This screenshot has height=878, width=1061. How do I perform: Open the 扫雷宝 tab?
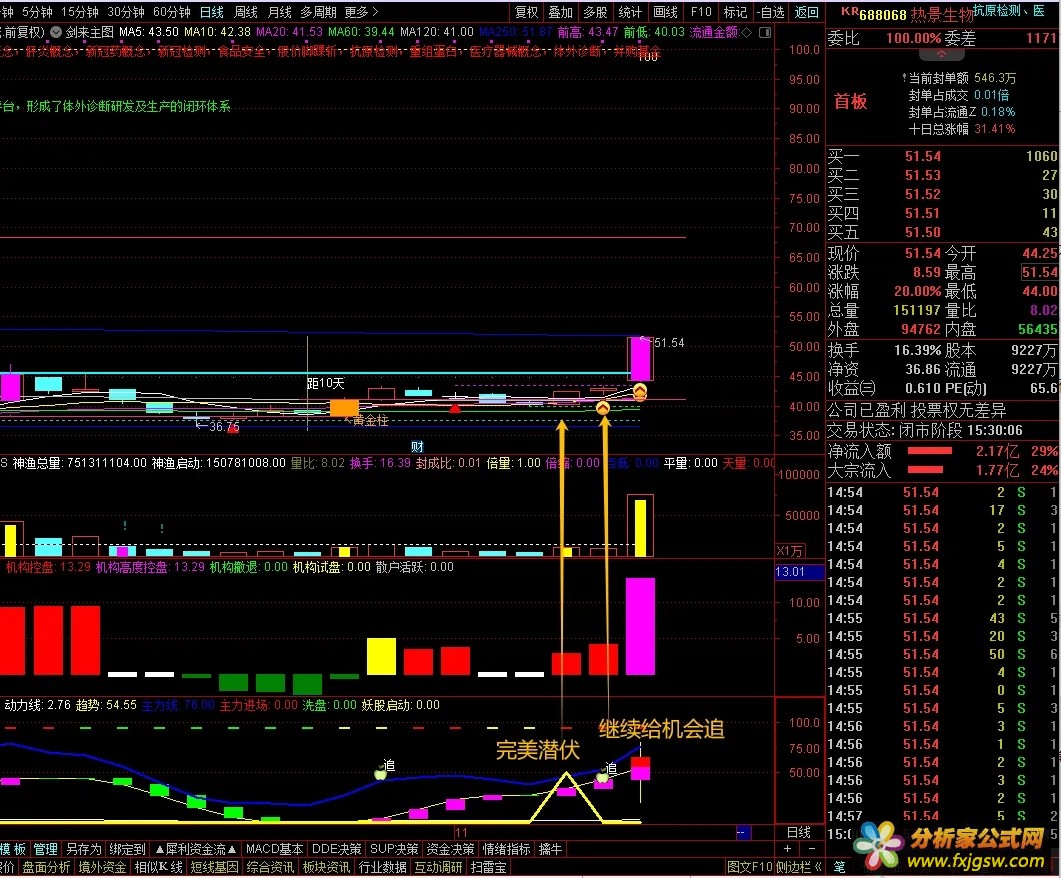pyautogui.click(x=489, y=867)
